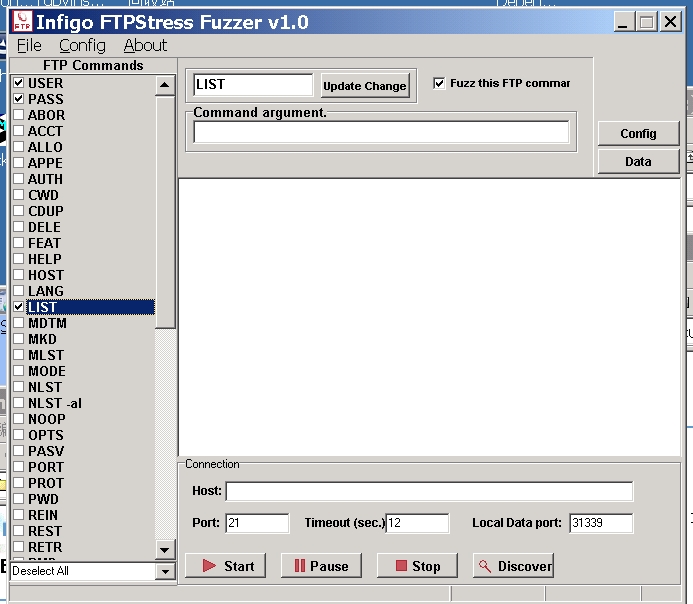
Task: Select the MDTM command in the list
Action: pos(47,323)
